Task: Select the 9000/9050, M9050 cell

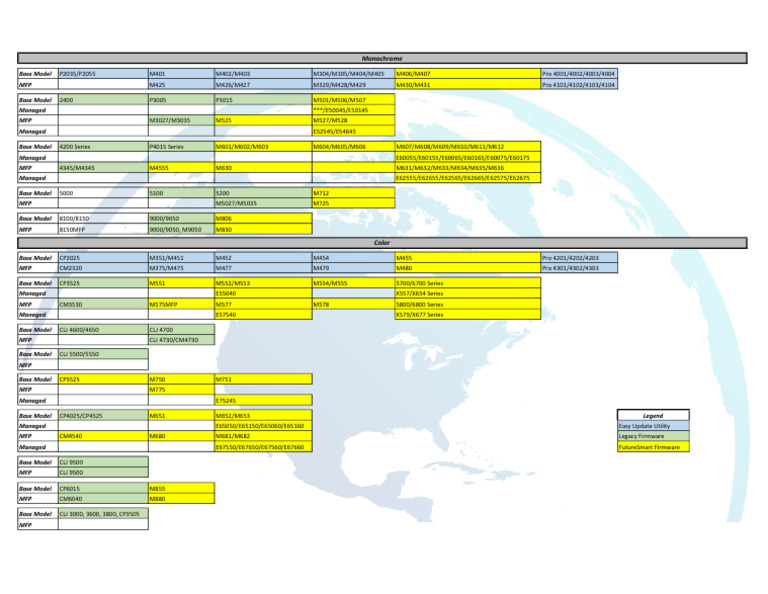Action: [x=181, y=230]
